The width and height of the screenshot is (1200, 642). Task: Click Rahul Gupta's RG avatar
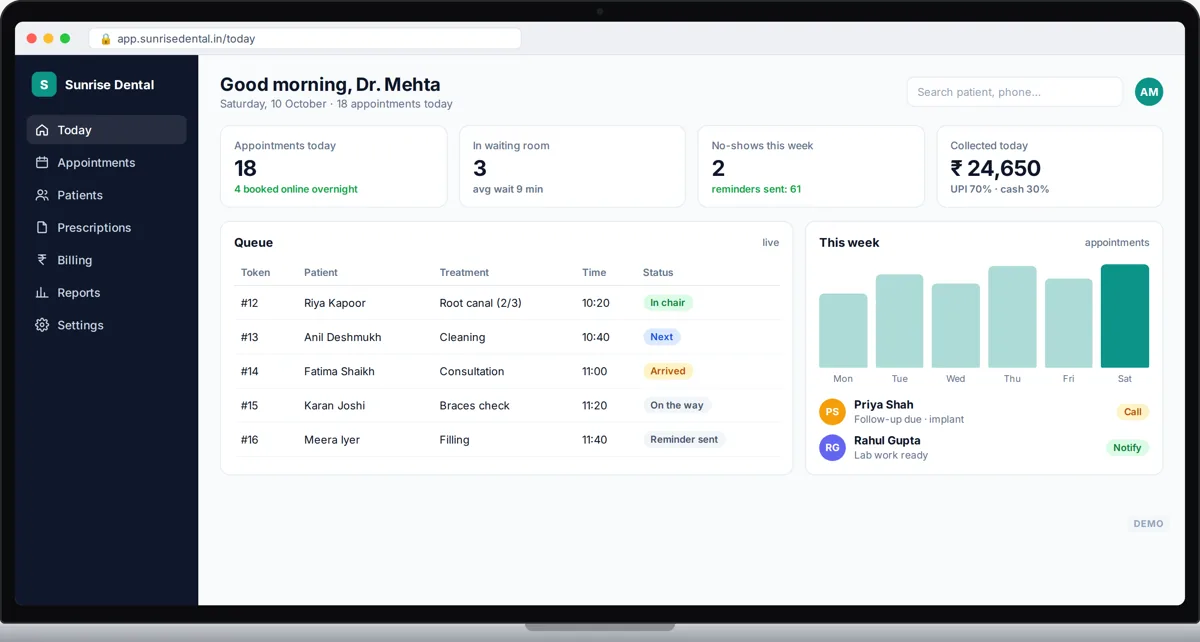pyautogui.click(x=832, y=447)
